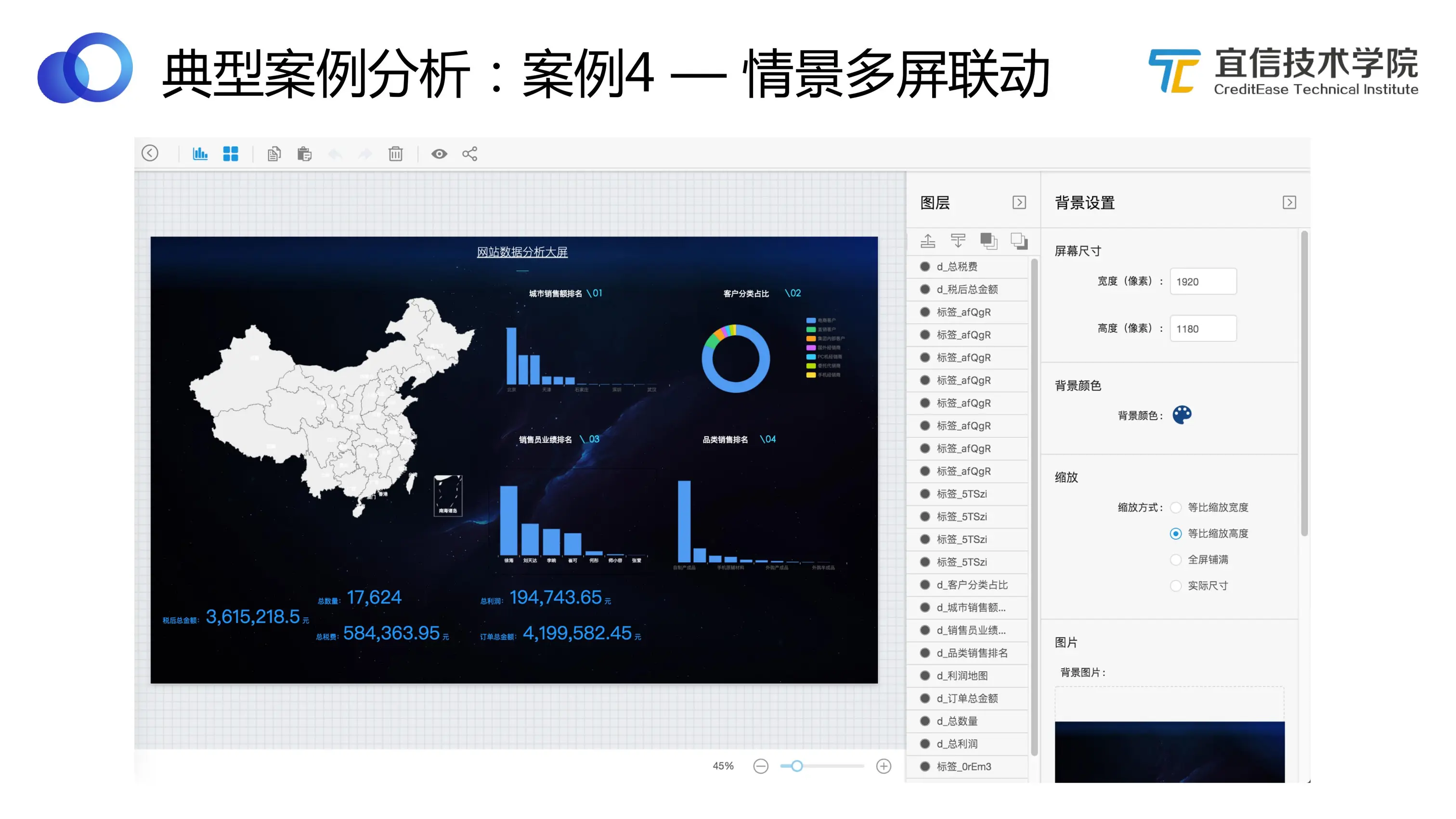Collapse the 图层 panel arrow
This screenshot has width=1456, height=819.
(x=1019, y=202)
